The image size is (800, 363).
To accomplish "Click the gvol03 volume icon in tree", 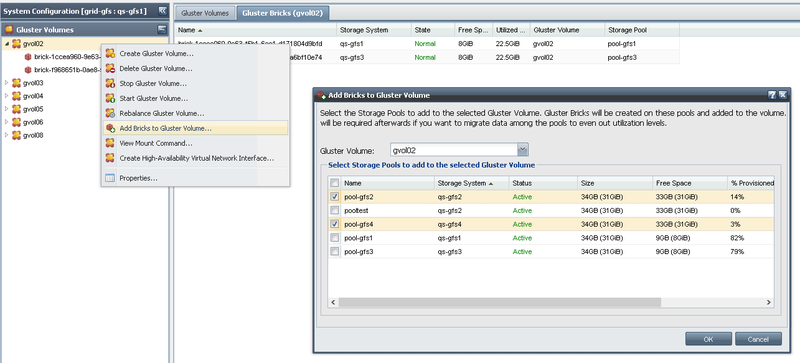I will coord(16,83).
